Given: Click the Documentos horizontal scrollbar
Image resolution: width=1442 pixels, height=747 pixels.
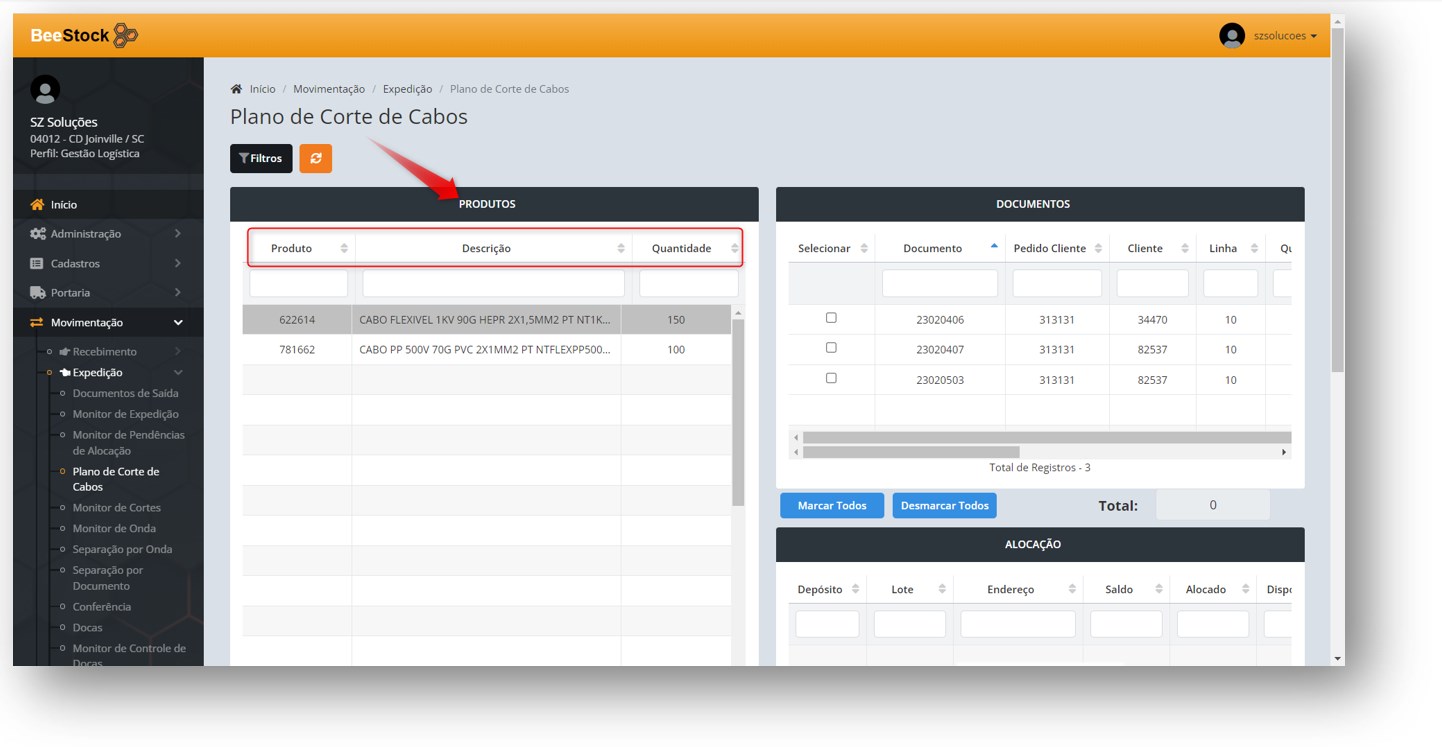Looking at the screenshot, I should (910, 452).
